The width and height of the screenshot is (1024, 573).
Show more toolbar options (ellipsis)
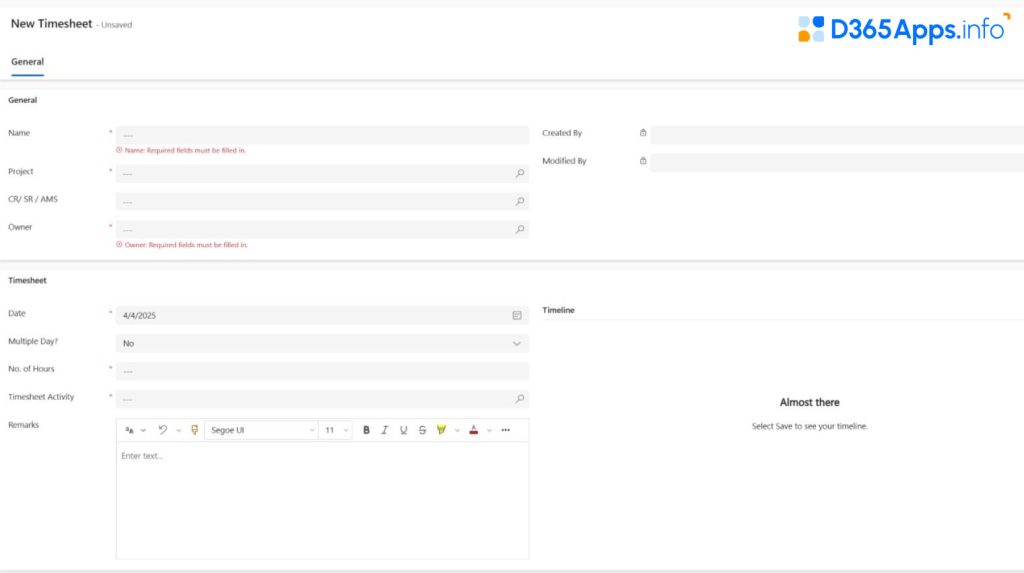[x=505, y=430]
